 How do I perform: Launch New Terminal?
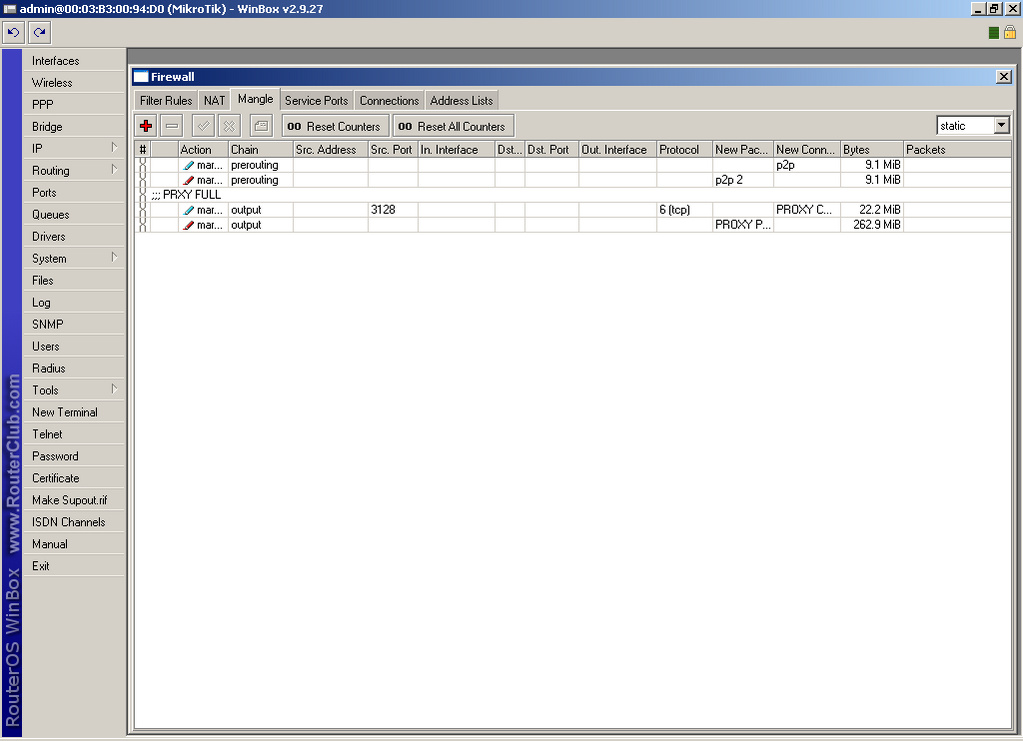coord(74,412)
